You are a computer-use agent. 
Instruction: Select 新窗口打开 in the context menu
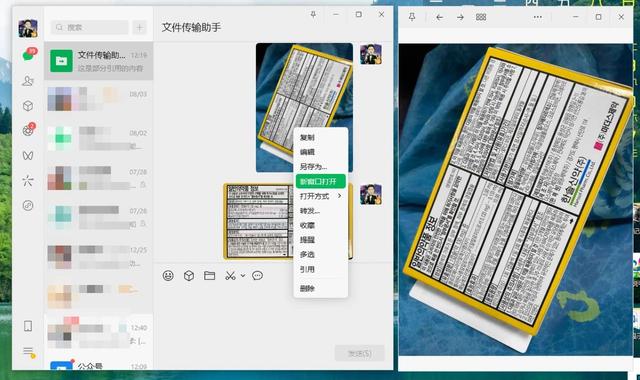point(320,181)
